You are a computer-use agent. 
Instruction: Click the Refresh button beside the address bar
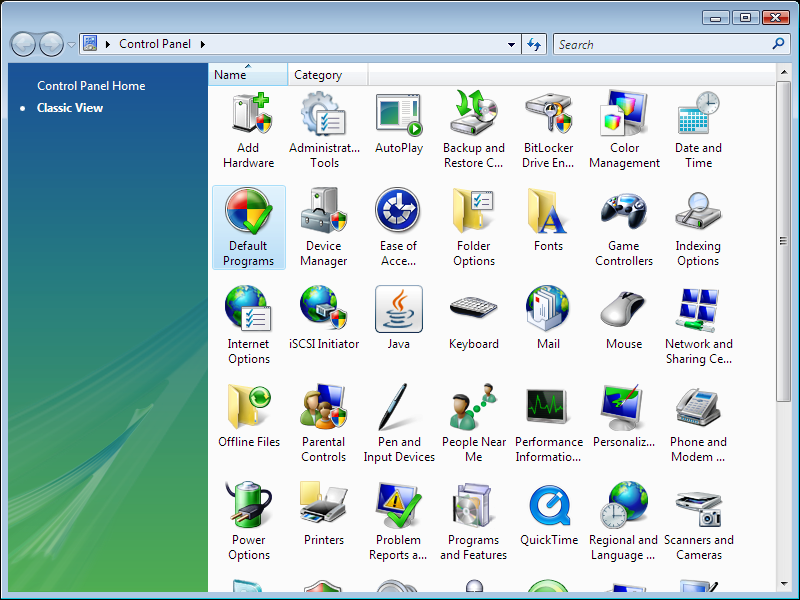[533, 44]
